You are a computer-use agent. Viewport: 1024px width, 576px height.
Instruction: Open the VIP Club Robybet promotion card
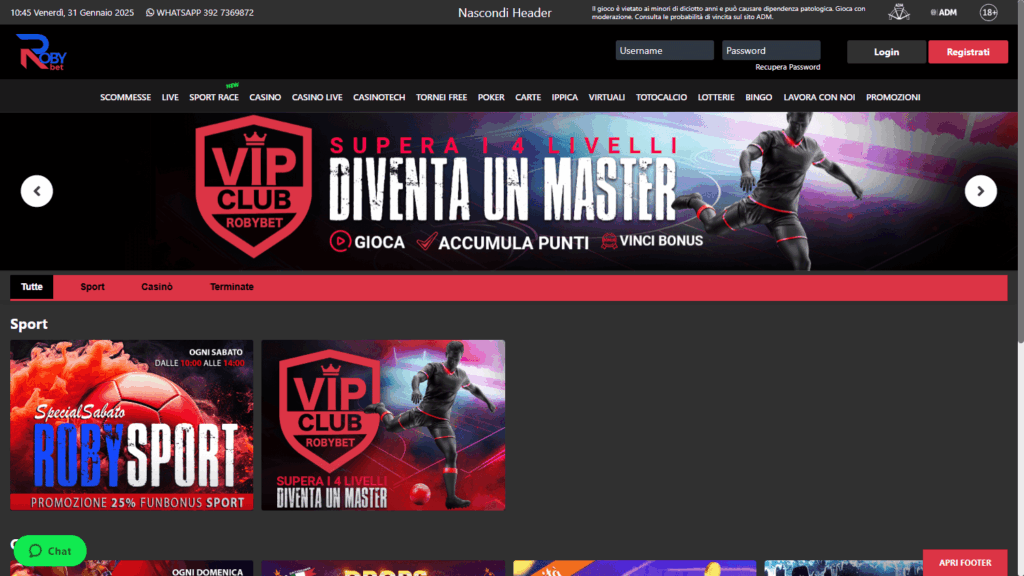[383, 424]
